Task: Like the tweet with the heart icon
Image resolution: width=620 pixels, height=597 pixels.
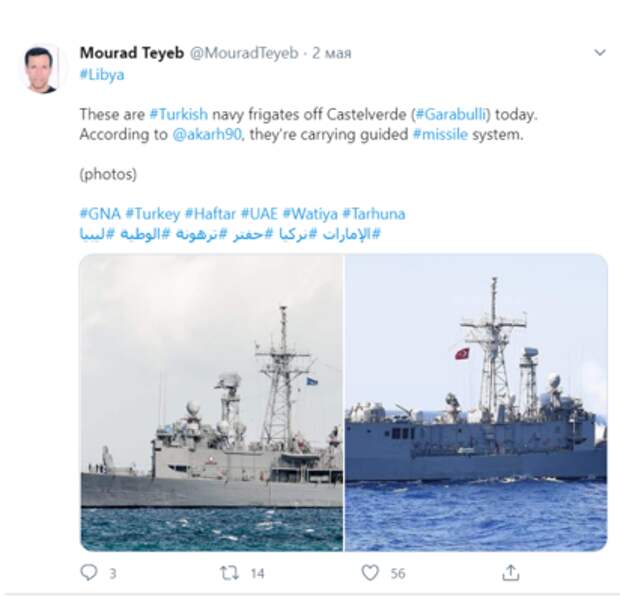Action: pyautogui.click(x=370, y=573)
